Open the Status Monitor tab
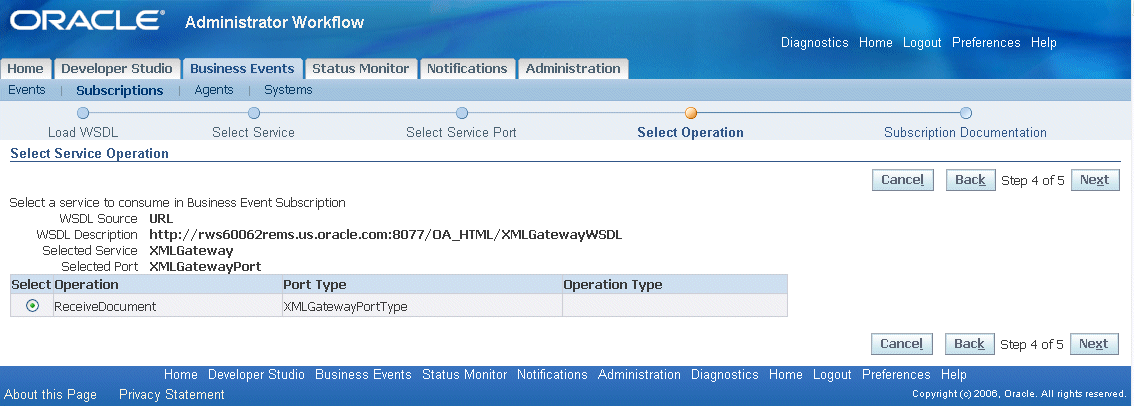This screenshot has height=406, width=1134. tap(361, 69)
